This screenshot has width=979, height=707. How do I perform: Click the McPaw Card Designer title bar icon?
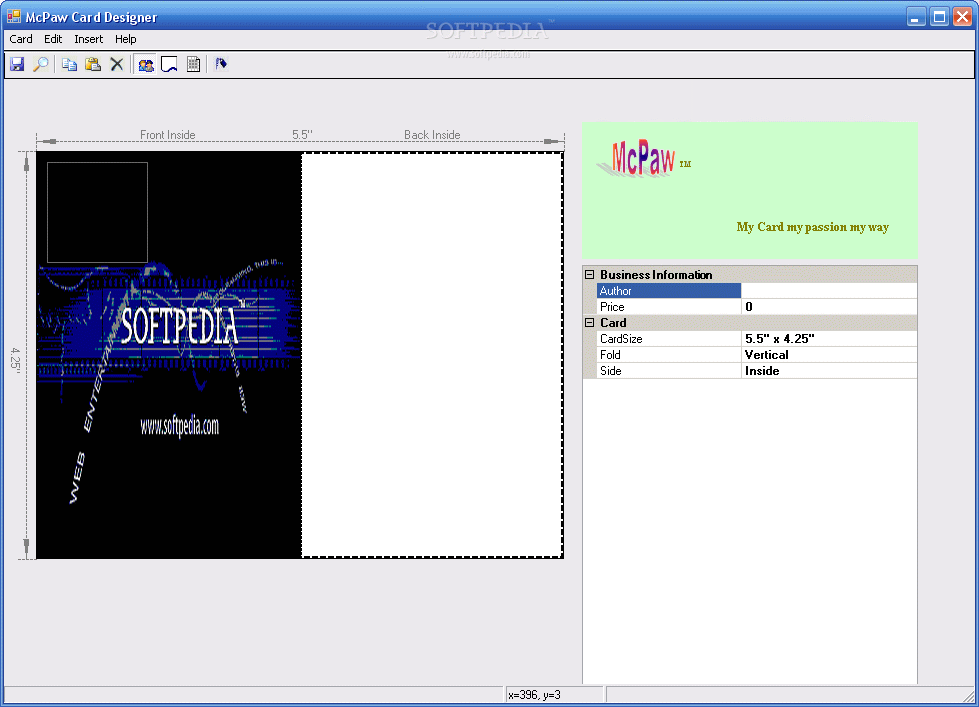pos(14,16)
